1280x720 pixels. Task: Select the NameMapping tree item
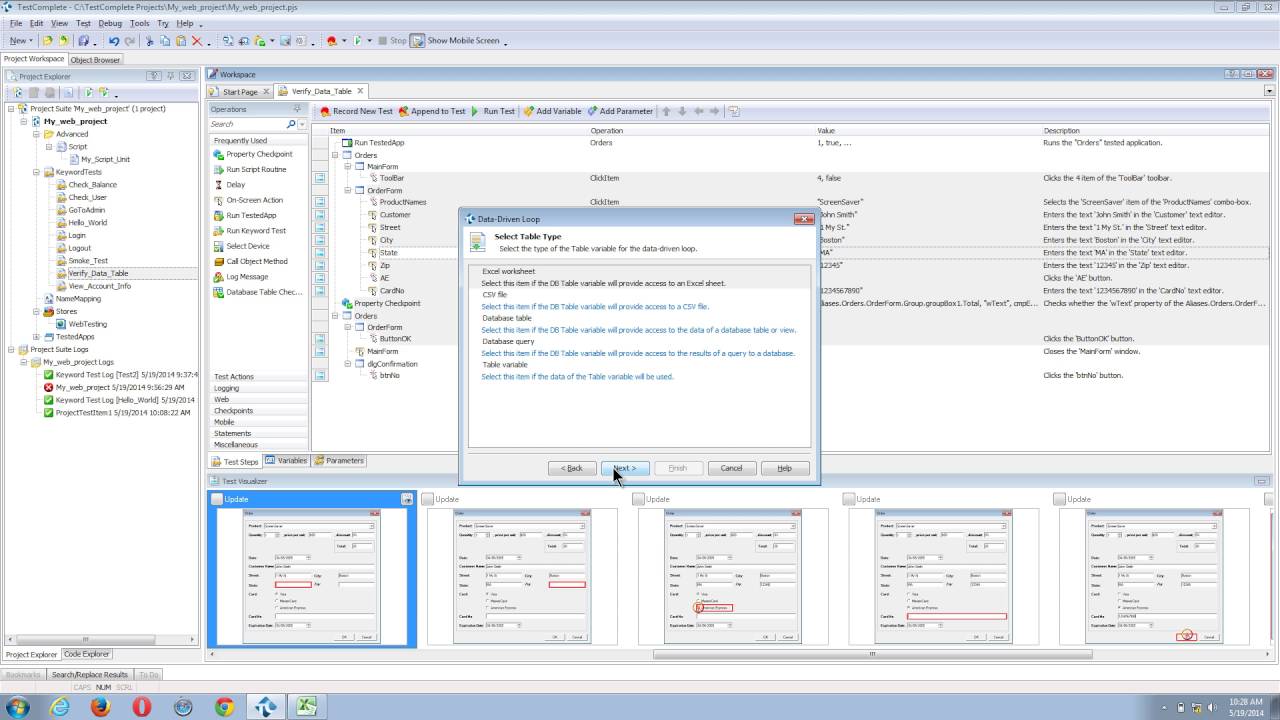click(78, 298)
